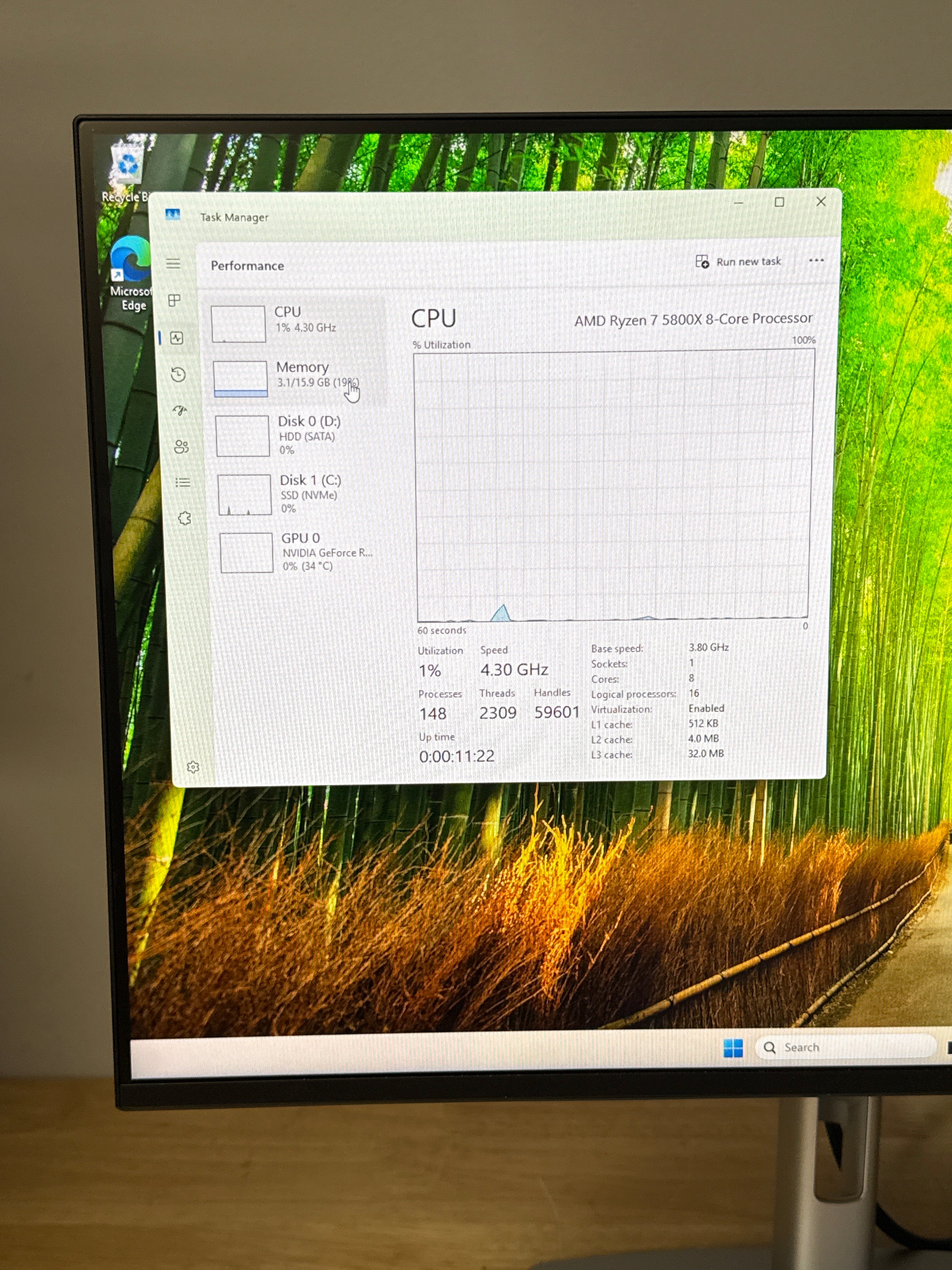Select the Performance page icon in sidebar
952x1270 pixels.
177,338
